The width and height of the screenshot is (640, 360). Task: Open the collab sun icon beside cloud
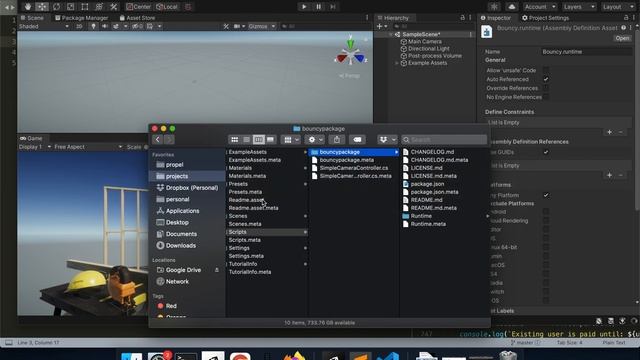494,7
